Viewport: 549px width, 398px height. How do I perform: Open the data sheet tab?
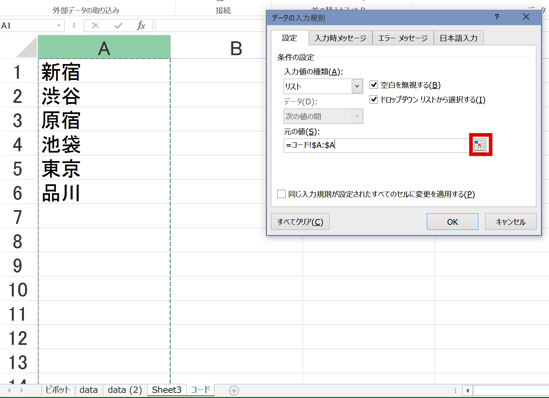[89, 390]
